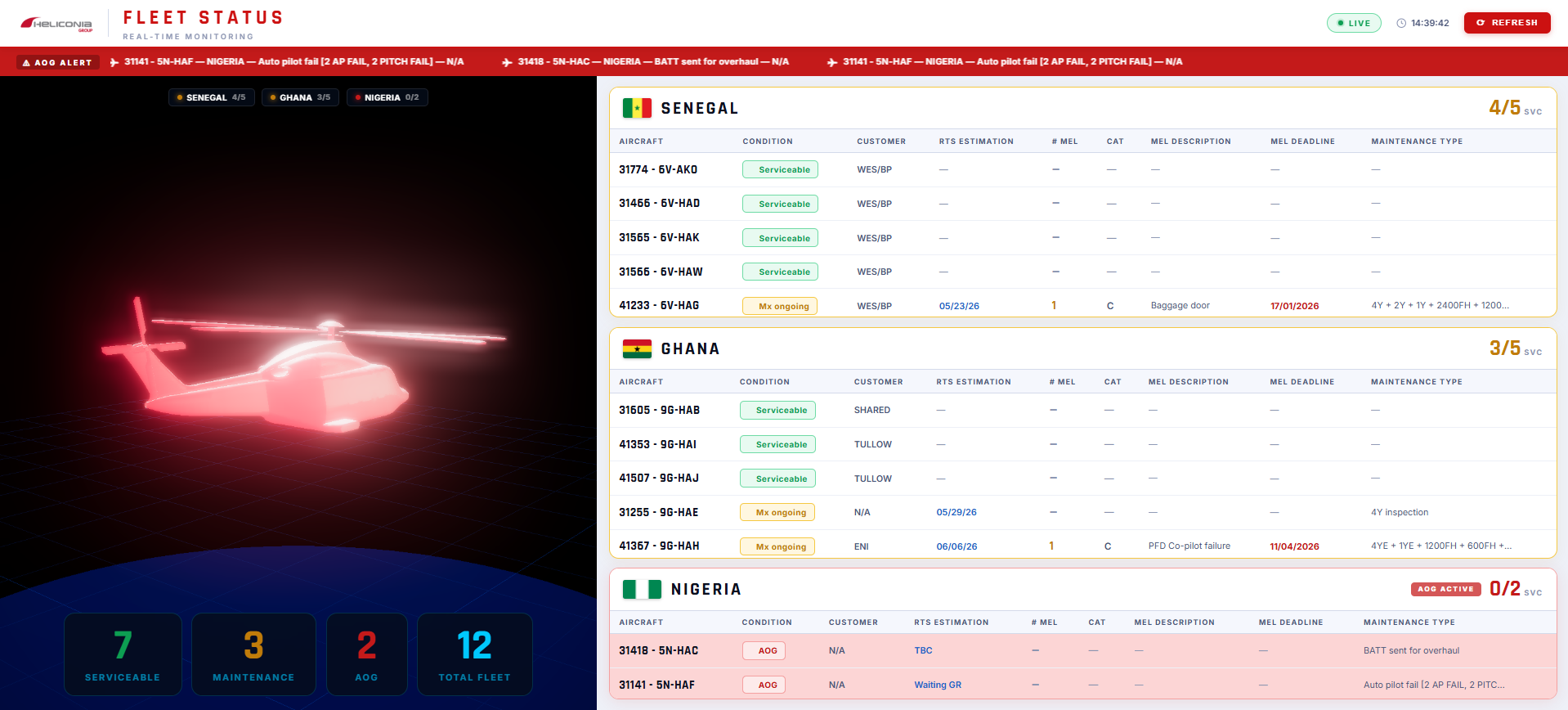The width and height of the screenshot is (1568, 710).
Task: Click Serviceable badge for 6V-AKO
Action: (x=780, y=169)
